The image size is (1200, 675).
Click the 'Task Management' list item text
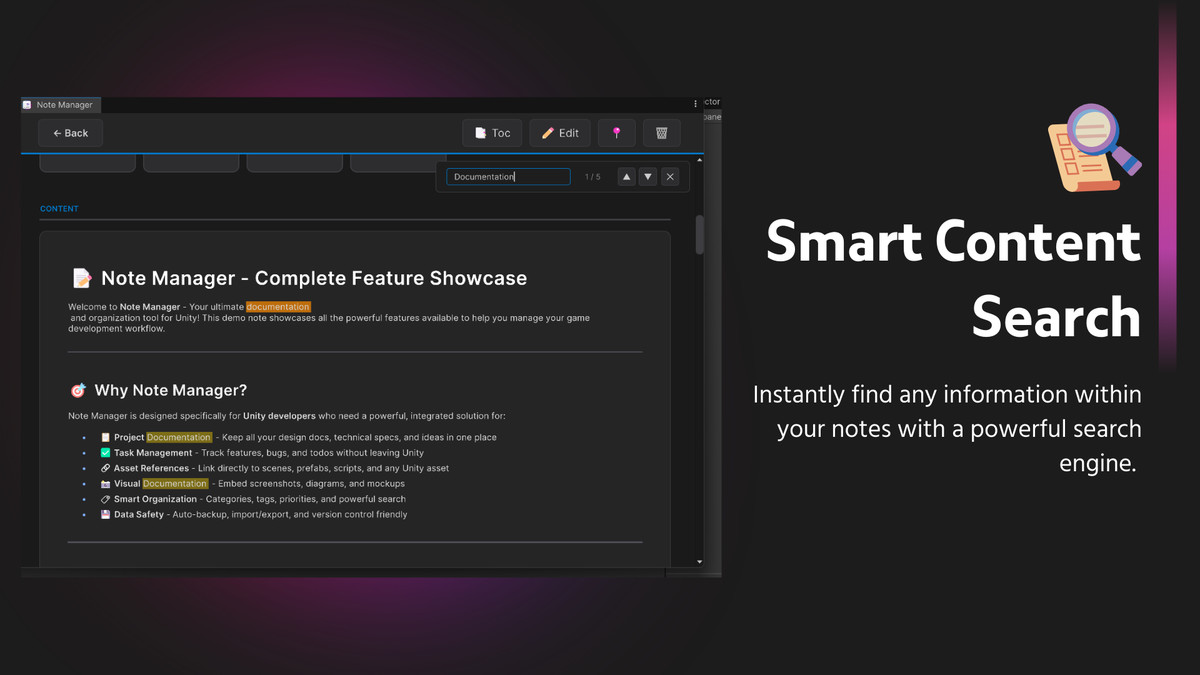(x=153, y=453)
